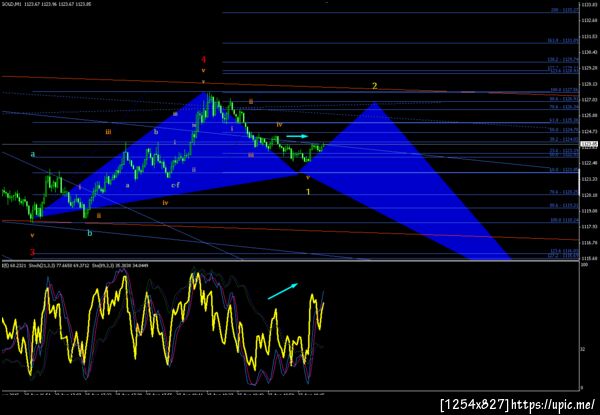Image resolution: width=600 pixels, height=415 pixels.
Task: Click the highlighted current price marker
Action: [590, 144]
